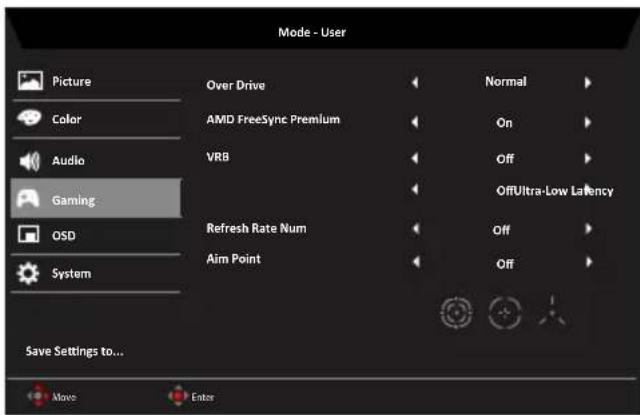Click the Aim Point label
Screen dimensions: 640x415
coord(233,259)
